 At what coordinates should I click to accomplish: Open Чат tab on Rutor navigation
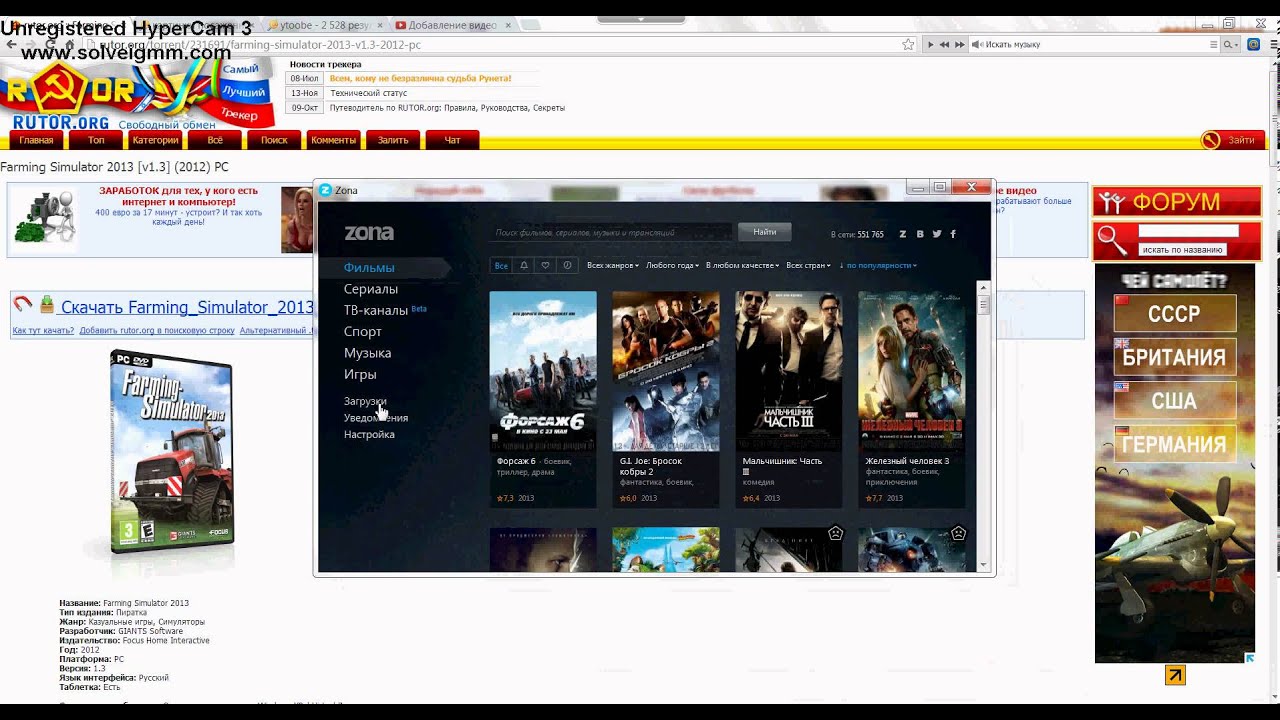click(452, 140)
